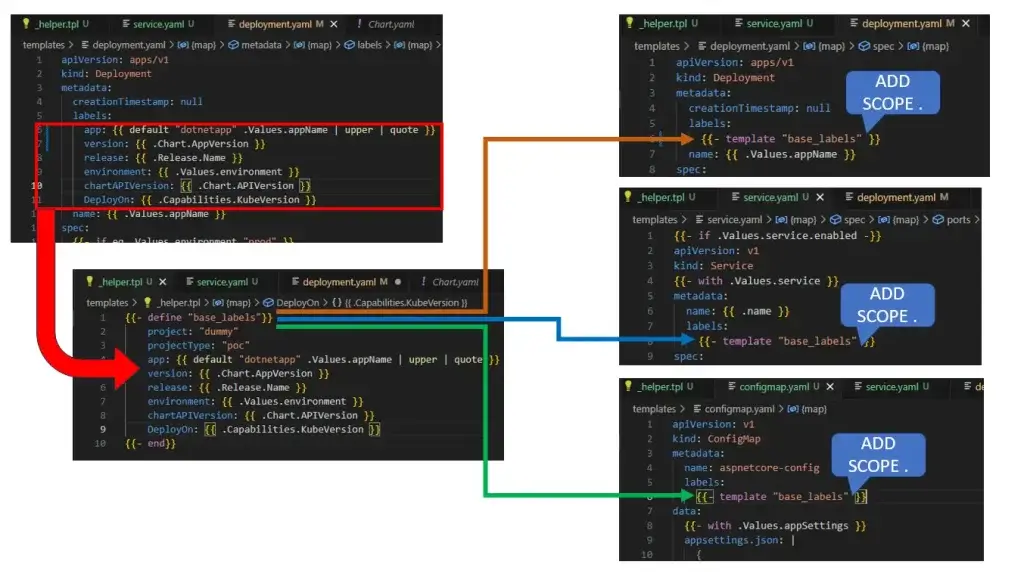This screenshot has height=574, width=1024.
Task: Click the cube icon beside the DeployOn breadcrumb
Action: pyautogui.click(x=268, y=302)
